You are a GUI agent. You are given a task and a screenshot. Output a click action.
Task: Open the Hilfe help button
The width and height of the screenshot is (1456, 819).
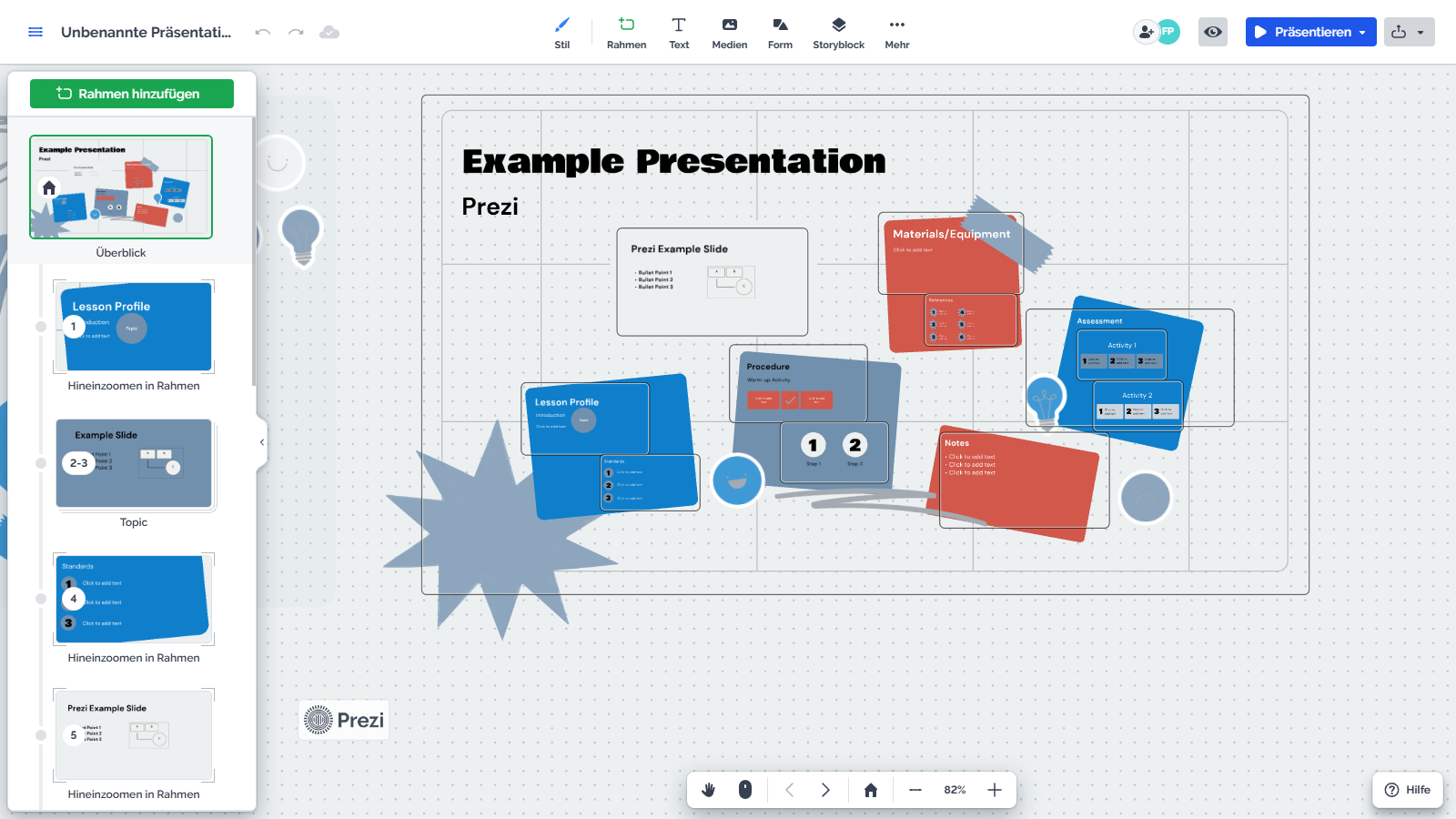1408,790
